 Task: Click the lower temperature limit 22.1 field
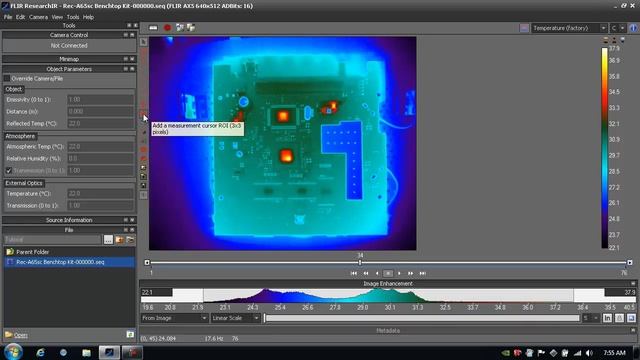coord(157,292)
